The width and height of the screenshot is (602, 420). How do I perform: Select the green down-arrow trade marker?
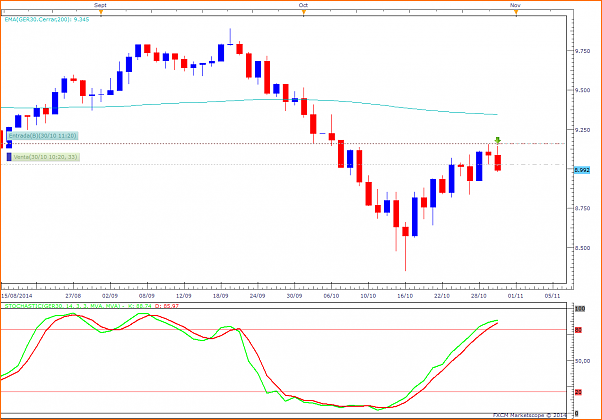(x=498, y=140)
